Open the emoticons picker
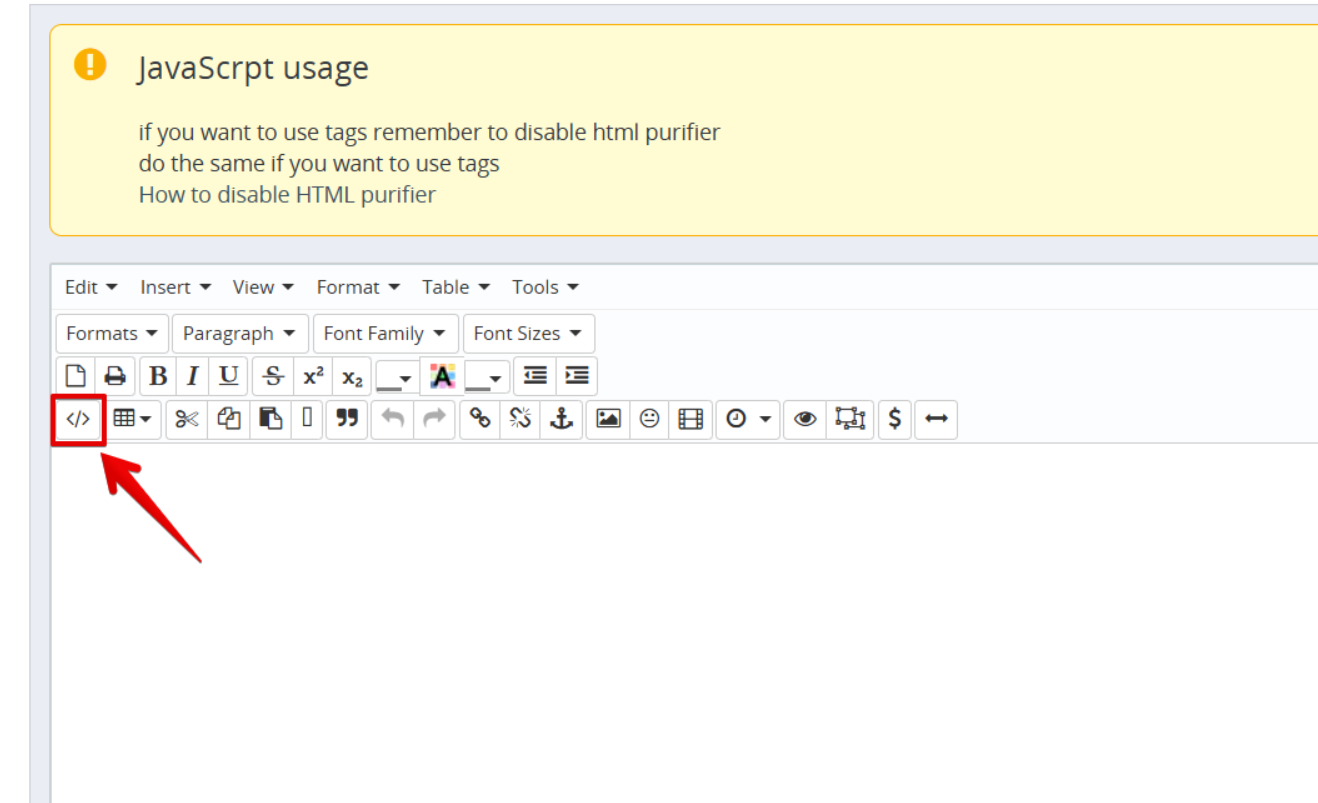This screenshot has width=1318, height=803. pyautogui.click(x=650, y=419)
